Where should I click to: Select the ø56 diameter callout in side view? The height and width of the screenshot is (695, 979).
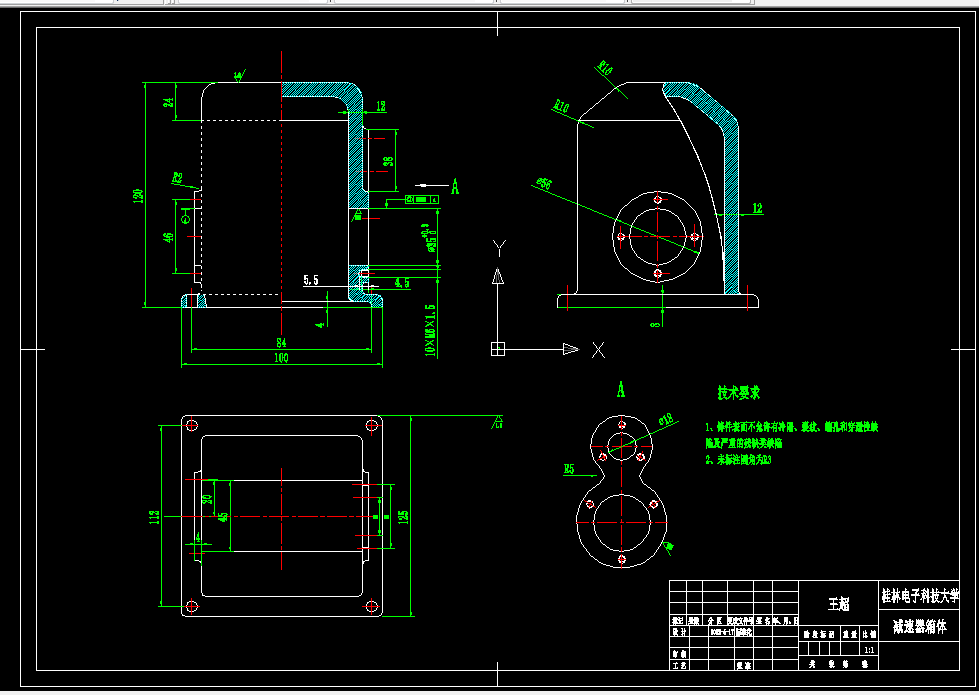point(544,183)
